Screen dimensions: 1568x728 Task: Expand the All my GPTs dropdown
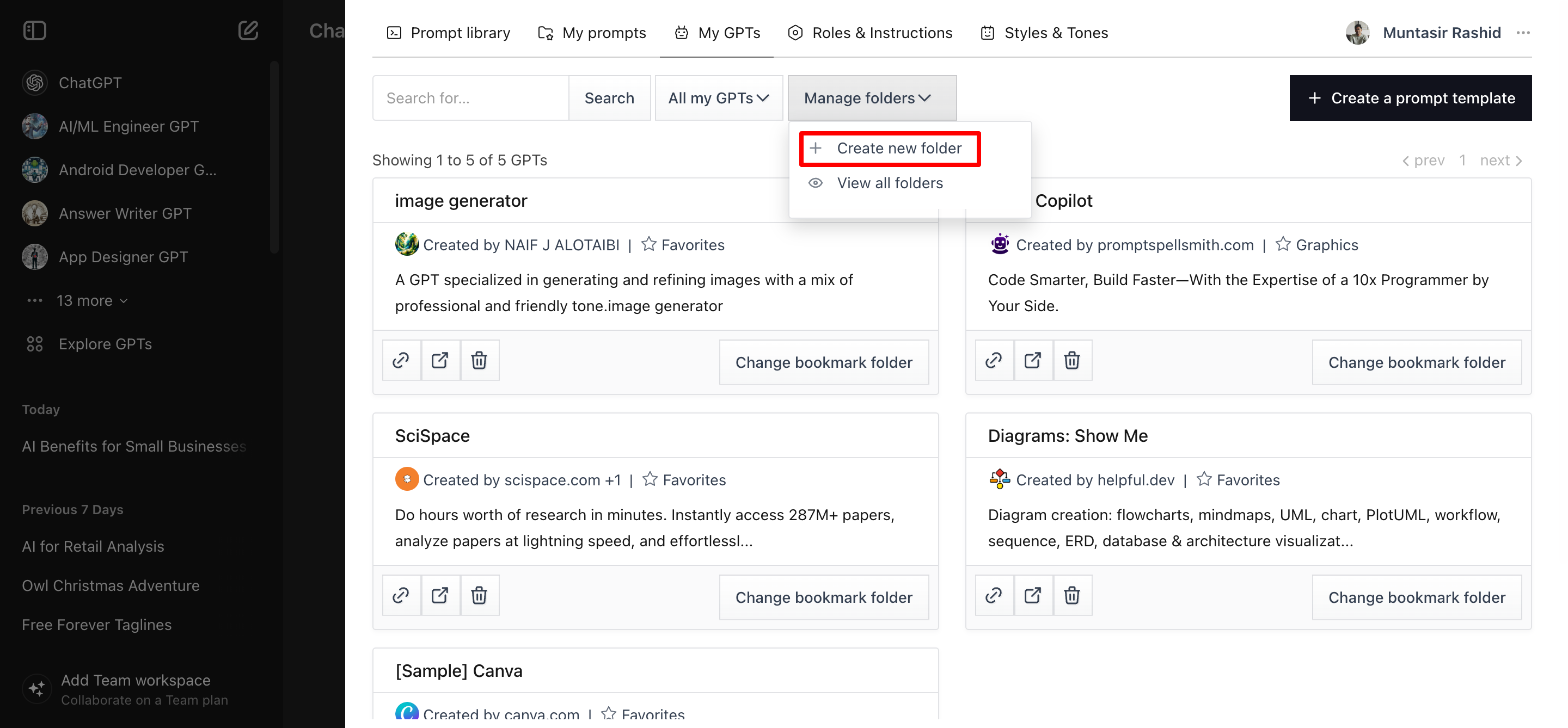click(x=718, y=98)
